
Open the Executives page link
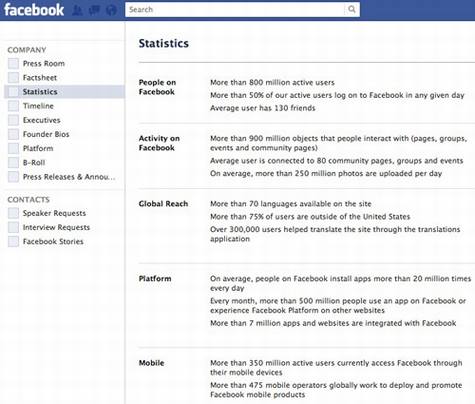tap(42, 120)
